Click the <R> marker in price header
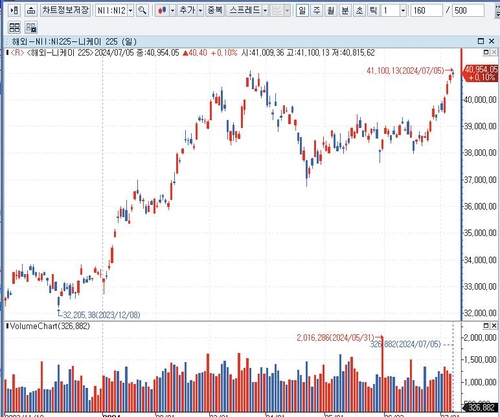500x417 pixels. coord(17,53)
